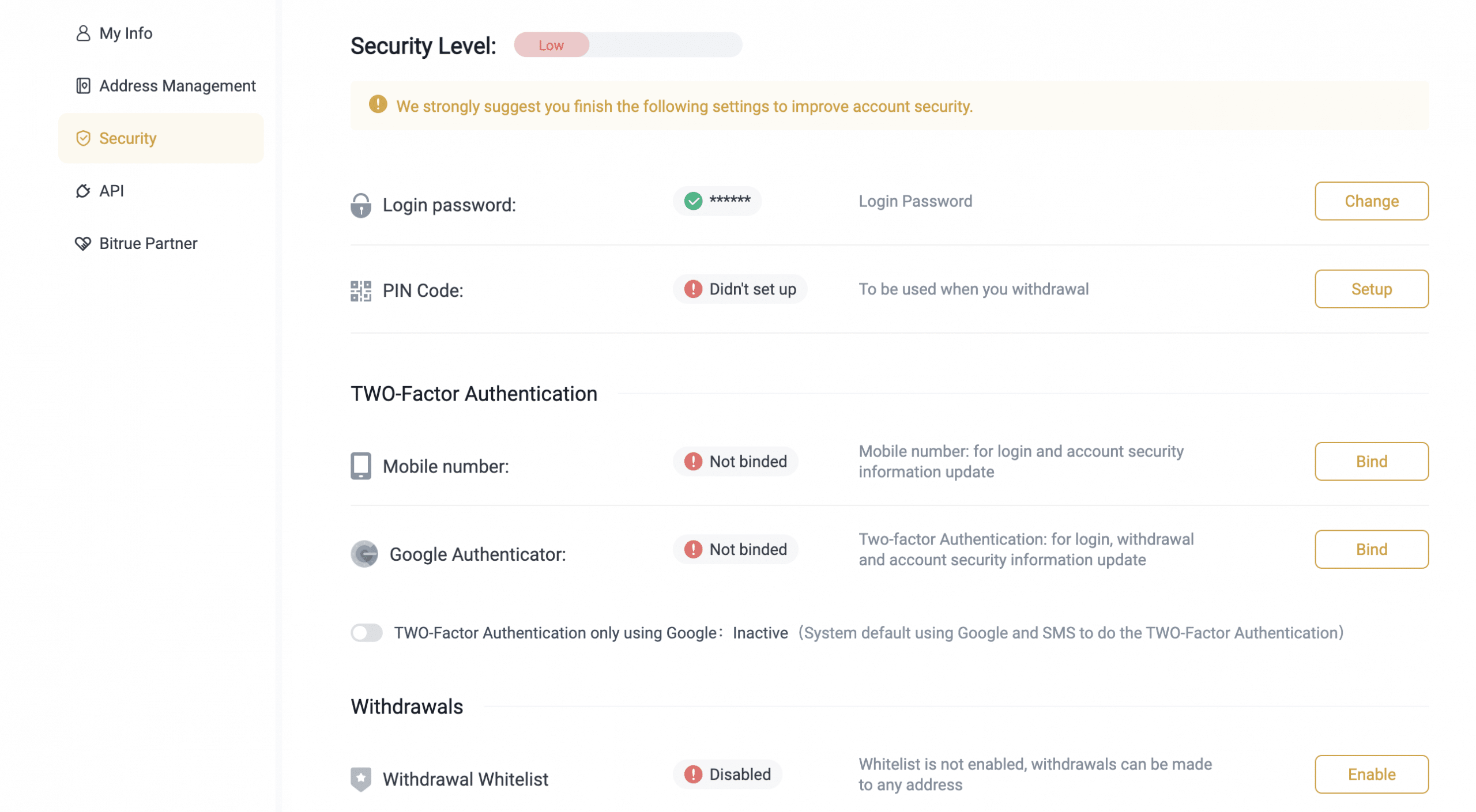Click Bind for Mobile number
Image resolution: width=1476 pixels, height=812 pixels.
1372,461
